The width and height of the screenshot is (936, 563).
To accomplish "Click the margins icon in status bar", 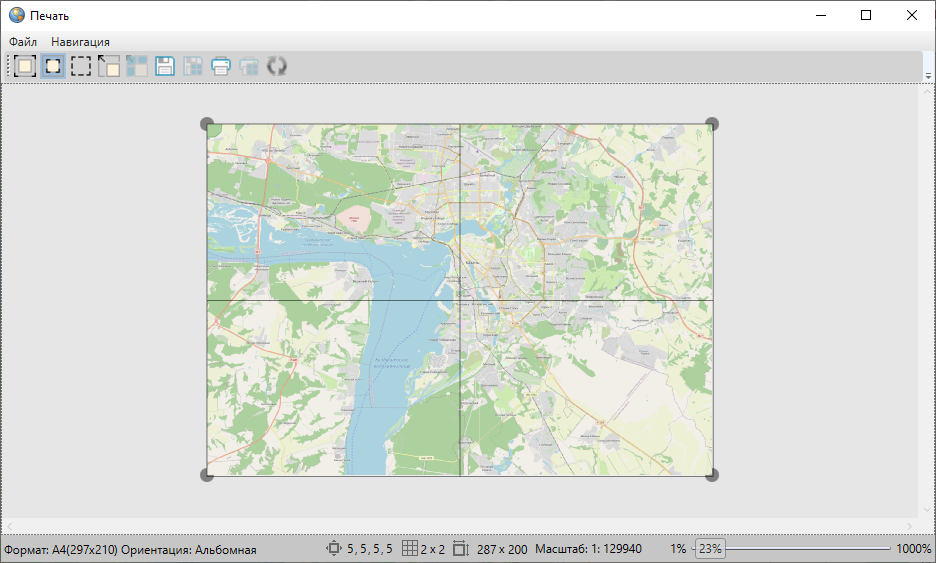I will pyautogui.click(x=334, y=549).
